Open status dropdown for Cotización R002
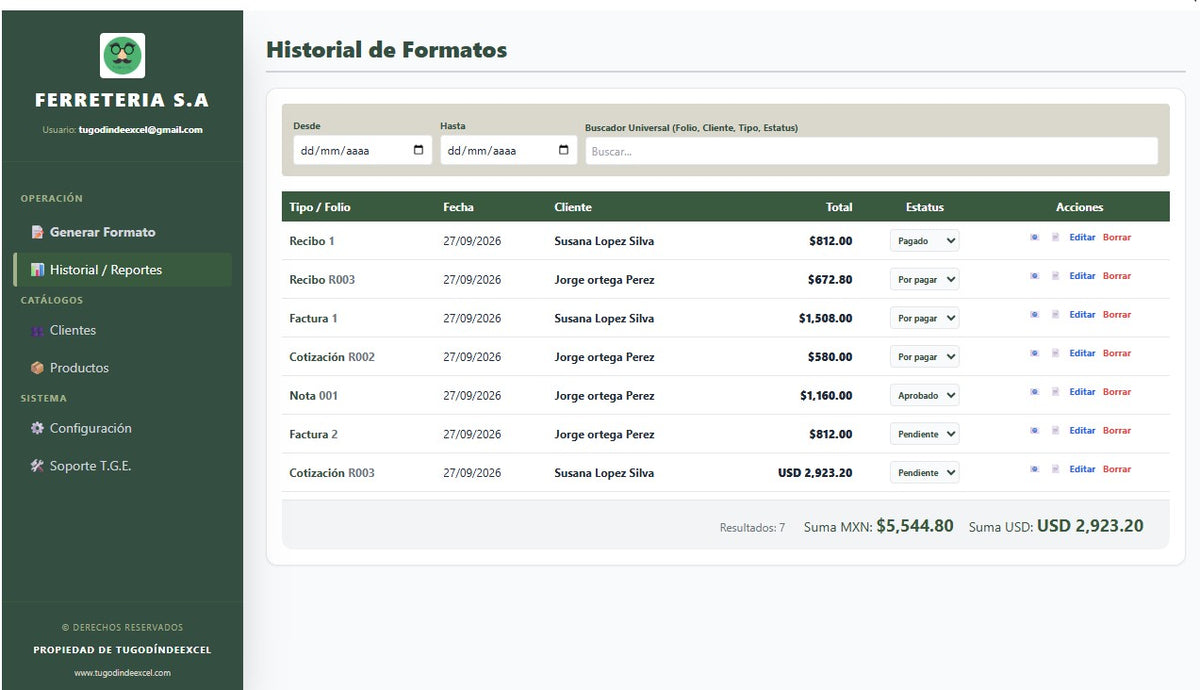 click(x=924, y=357)
